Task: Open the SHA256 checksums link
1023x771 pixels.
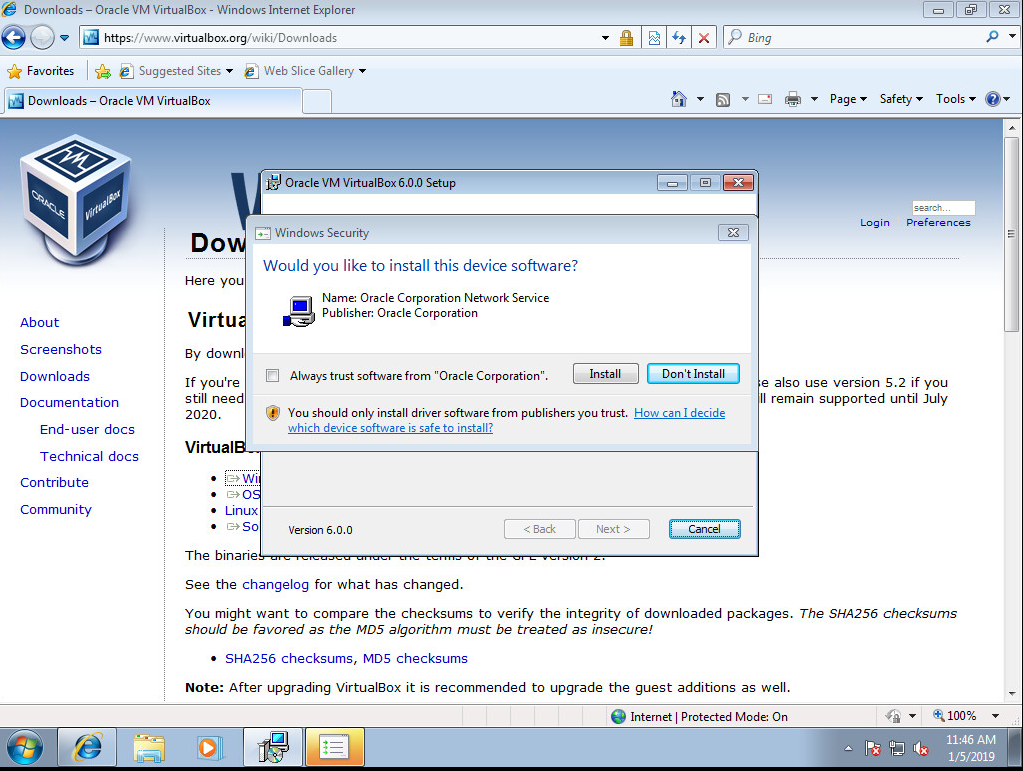Action: click(288, 659)
